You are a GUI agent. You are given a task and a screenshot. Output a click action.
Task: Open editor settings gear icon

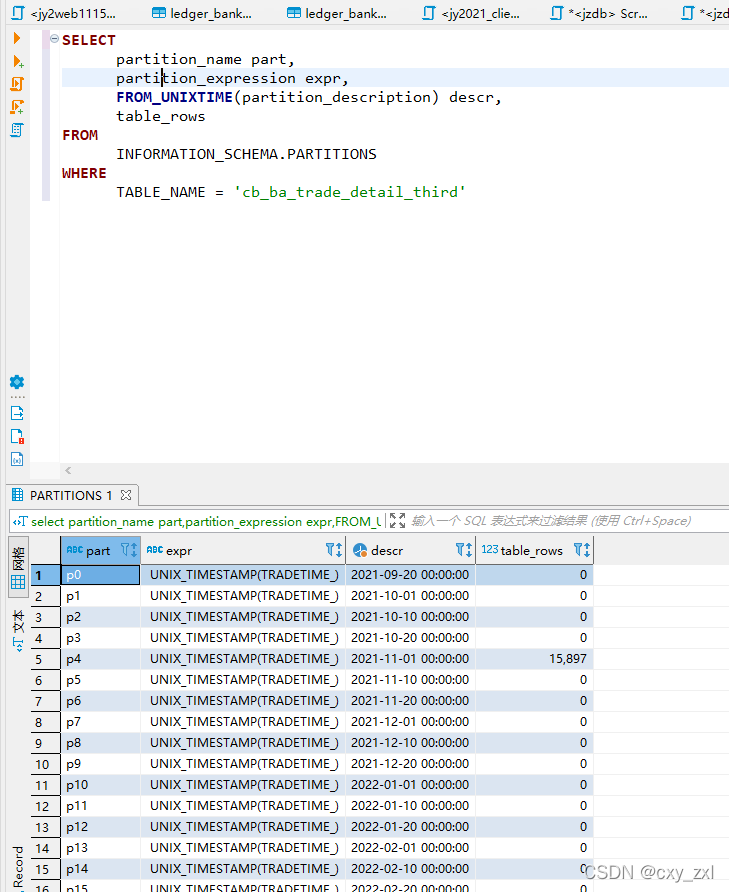[17, 382]
